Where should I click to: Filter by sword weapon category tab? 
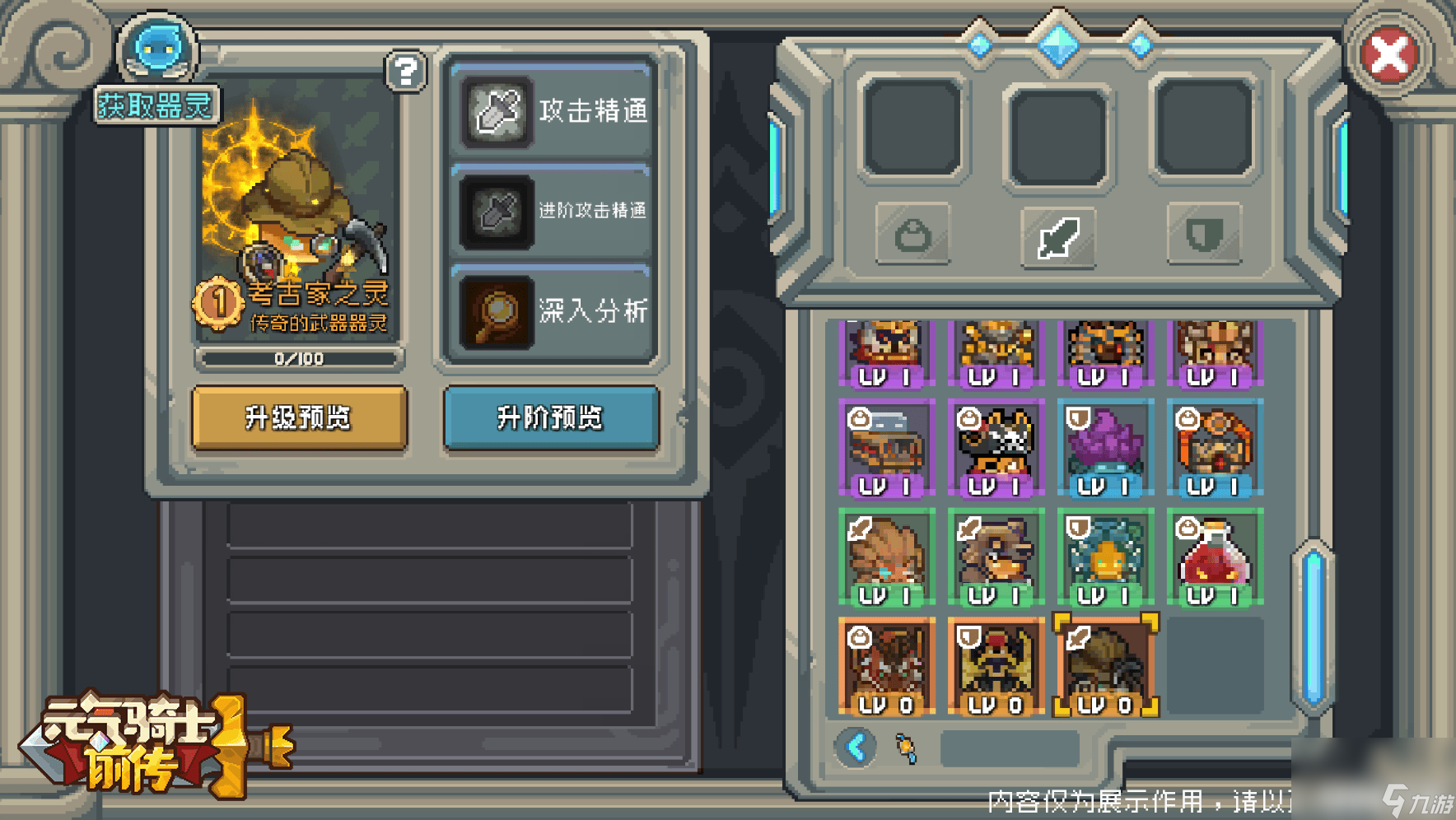click(x=1058, y=236)
